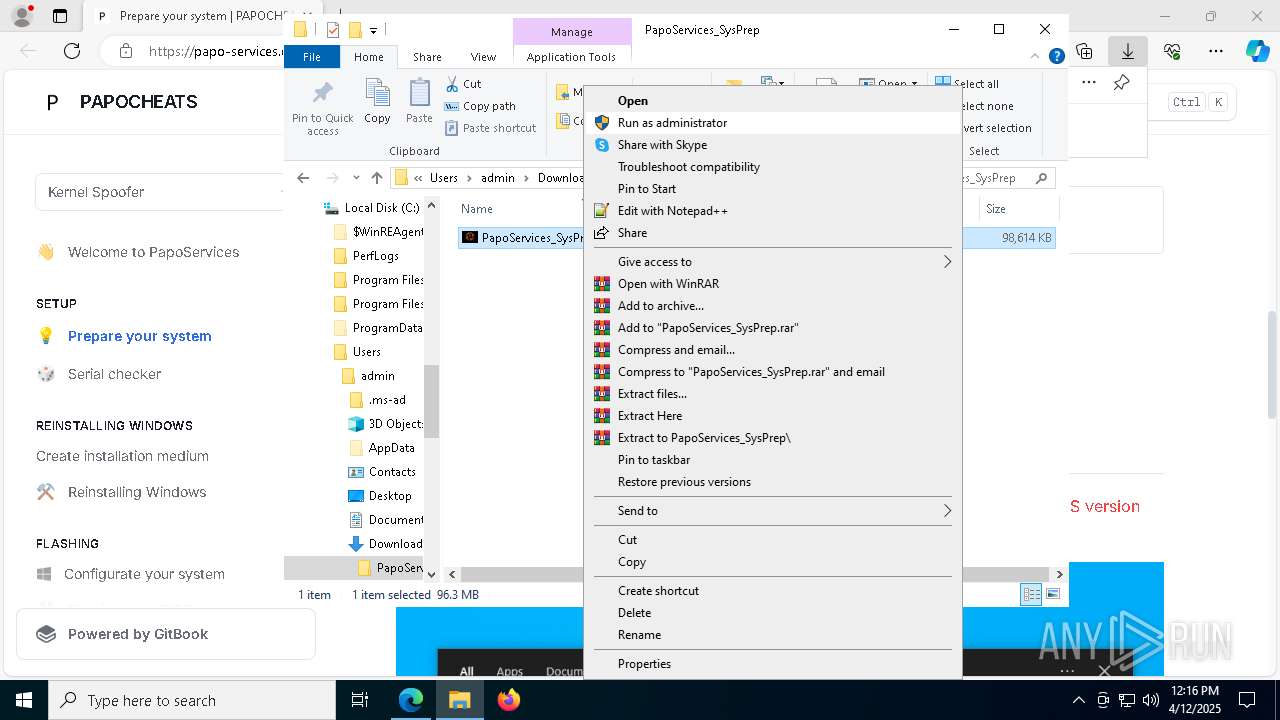Open Configurate your system page

point(144,574)
